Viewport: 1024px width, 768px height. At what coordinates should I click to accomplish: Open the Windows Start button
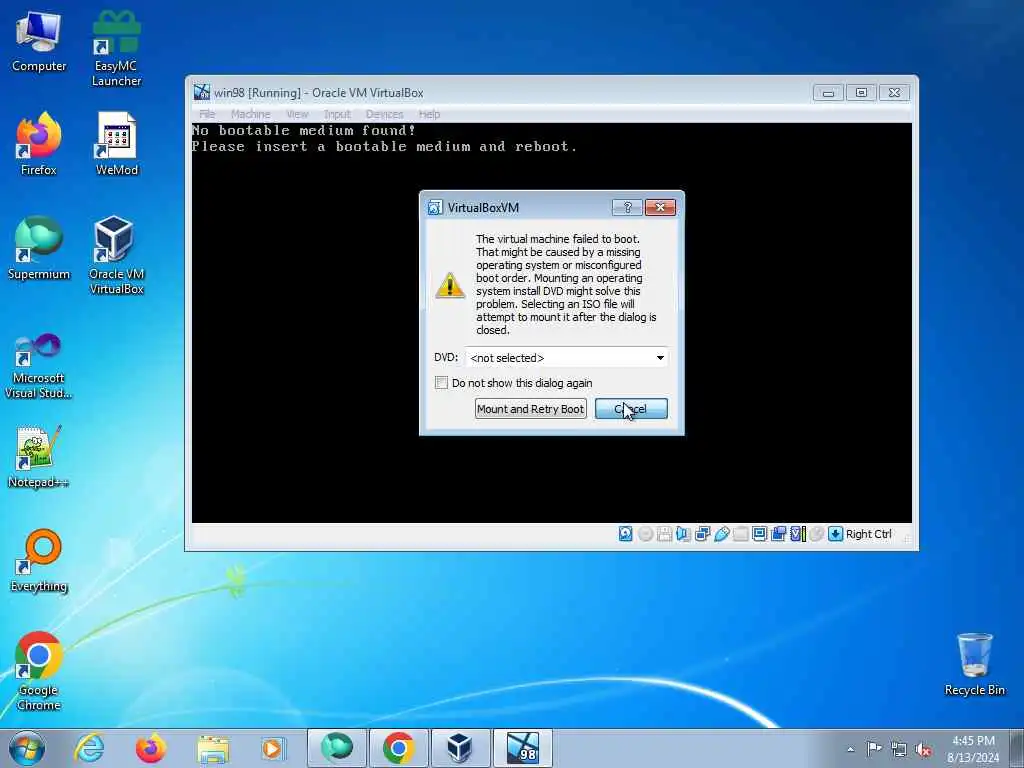point(27,748)
